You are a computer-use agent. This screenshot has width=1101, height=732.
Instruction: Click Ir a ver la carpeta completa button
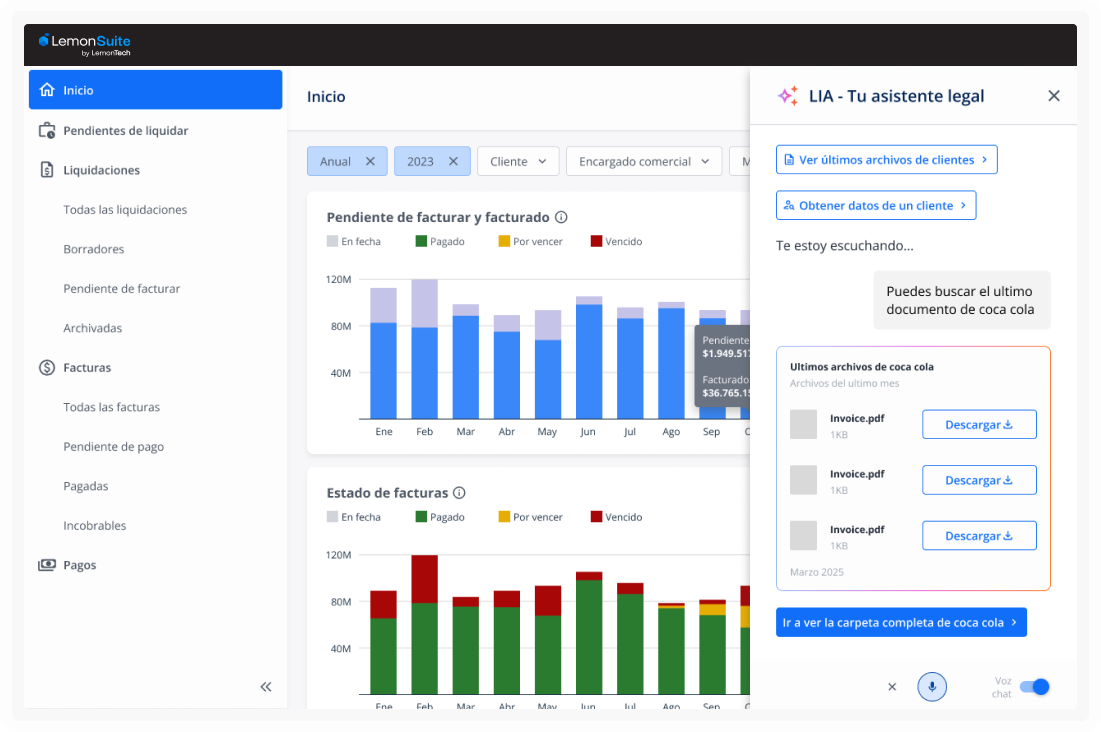coord(900,622)
